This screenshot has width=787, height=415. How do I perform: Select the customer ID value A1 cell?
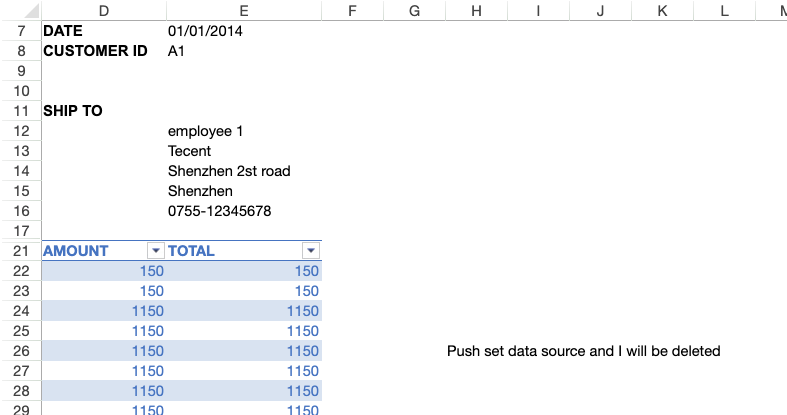coord(177,51)
